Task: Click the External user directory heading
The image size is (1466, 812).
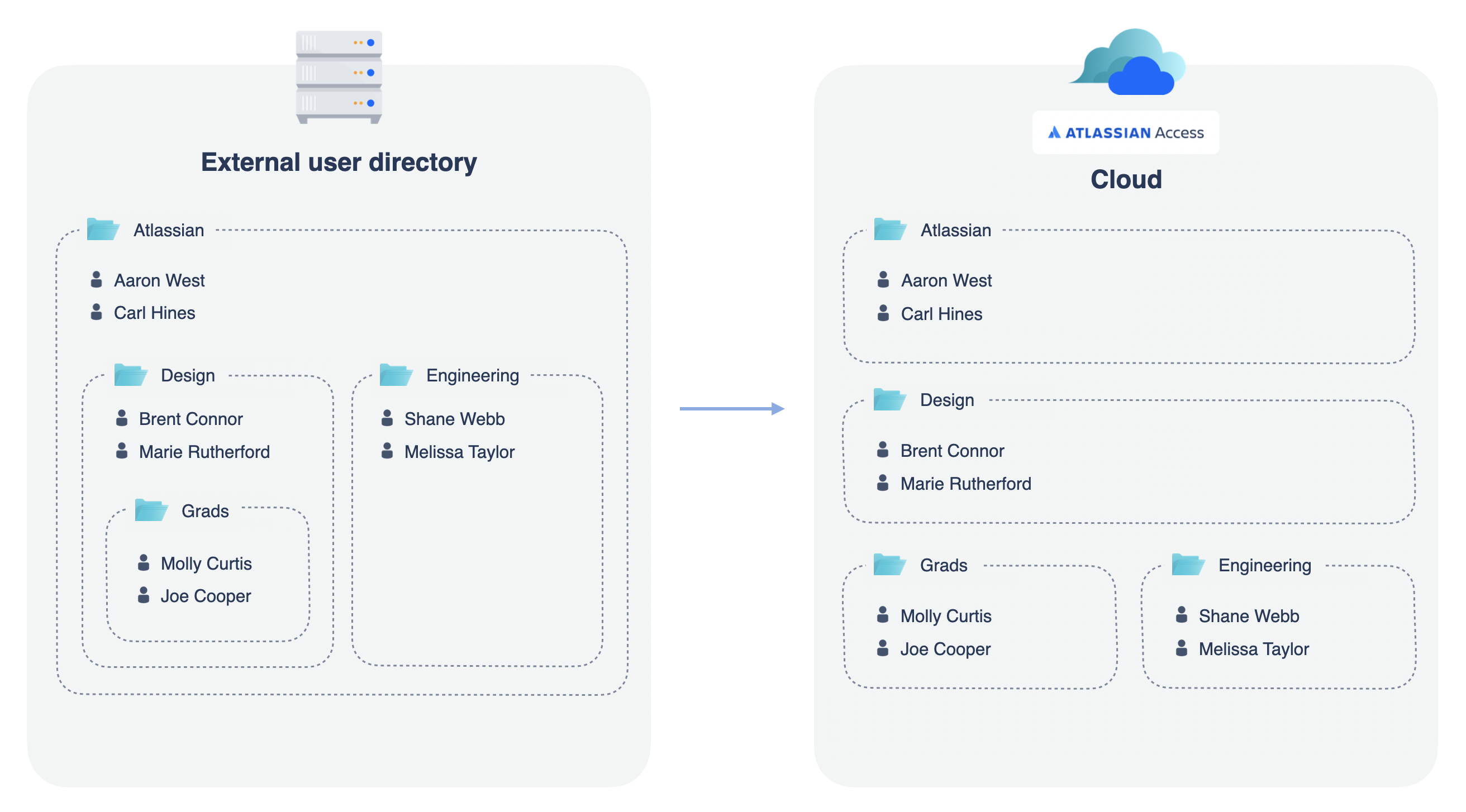Action: pos(339,162)
